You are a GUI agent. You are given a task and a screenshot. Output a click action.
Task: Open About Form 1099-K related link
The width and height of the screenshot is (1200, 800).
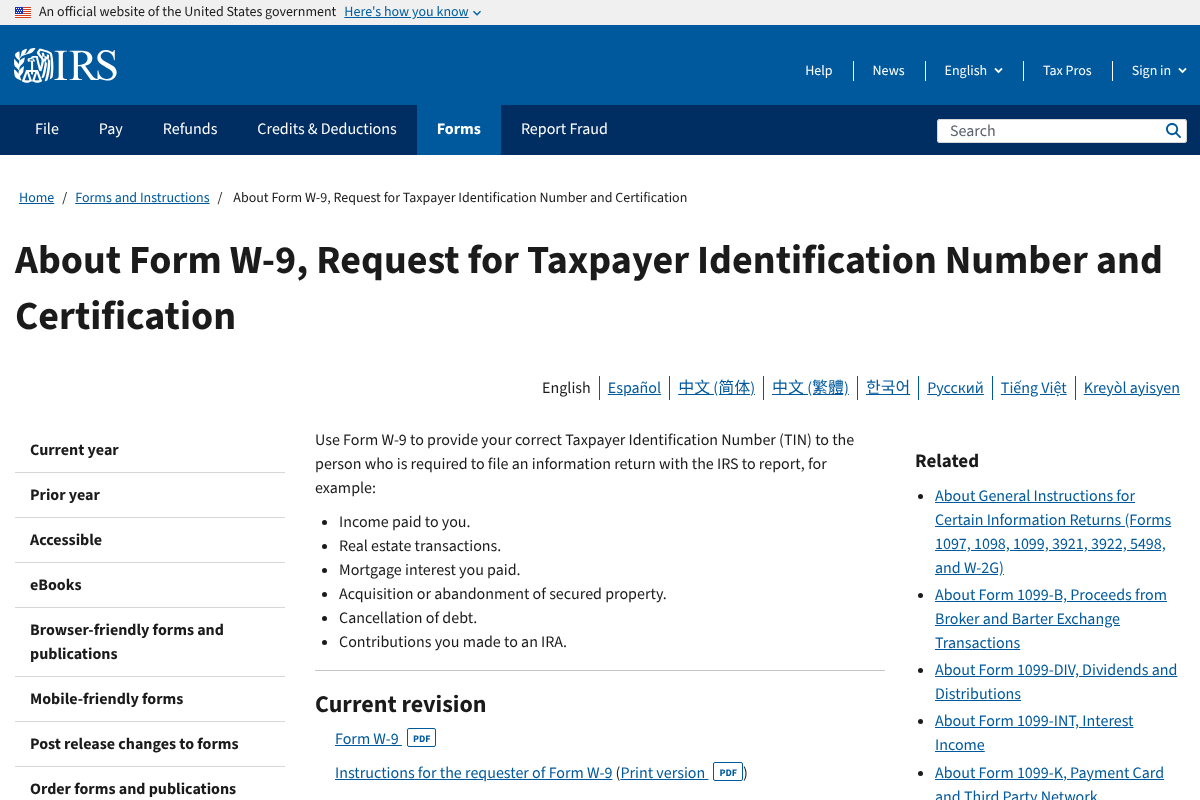pyautogui.click(x=1049, y=782)
